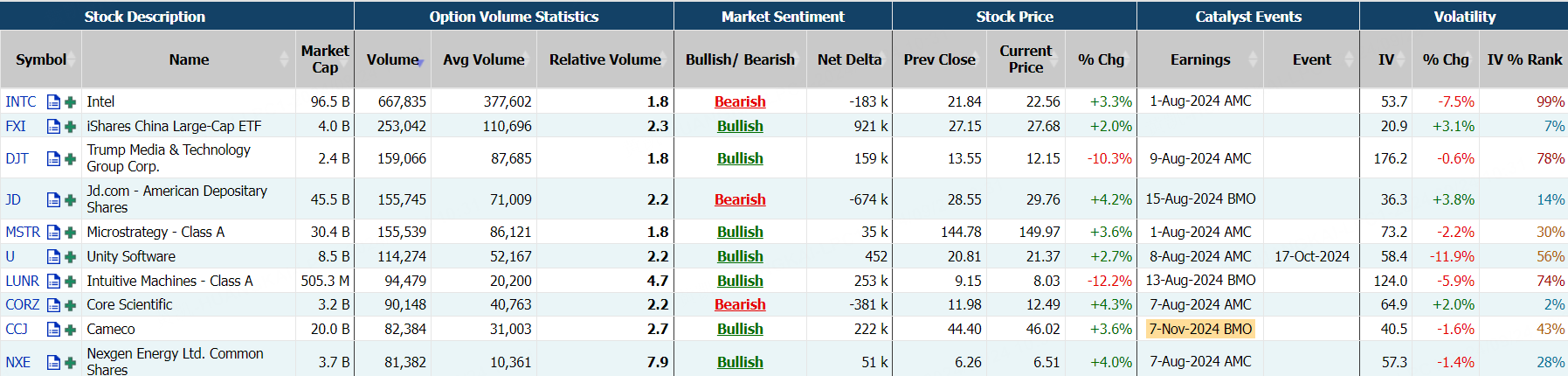Screen dimensions: 1568x376
Task: Click the green plus icon for NXE
Action: [x=70, y=363]
